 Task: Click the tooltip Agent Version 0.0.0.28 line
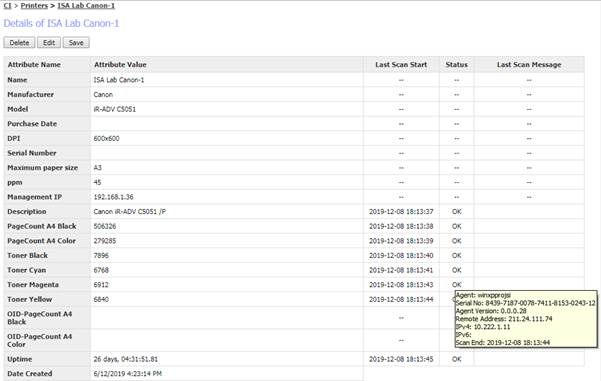[491, 311]
